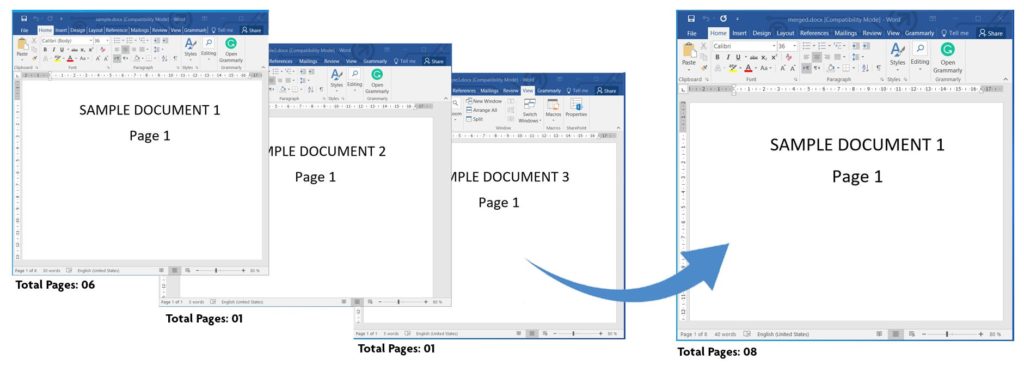Click Grow Font icon in merged.docx window
Viewport: 1024px width, 365px height.
782,68
